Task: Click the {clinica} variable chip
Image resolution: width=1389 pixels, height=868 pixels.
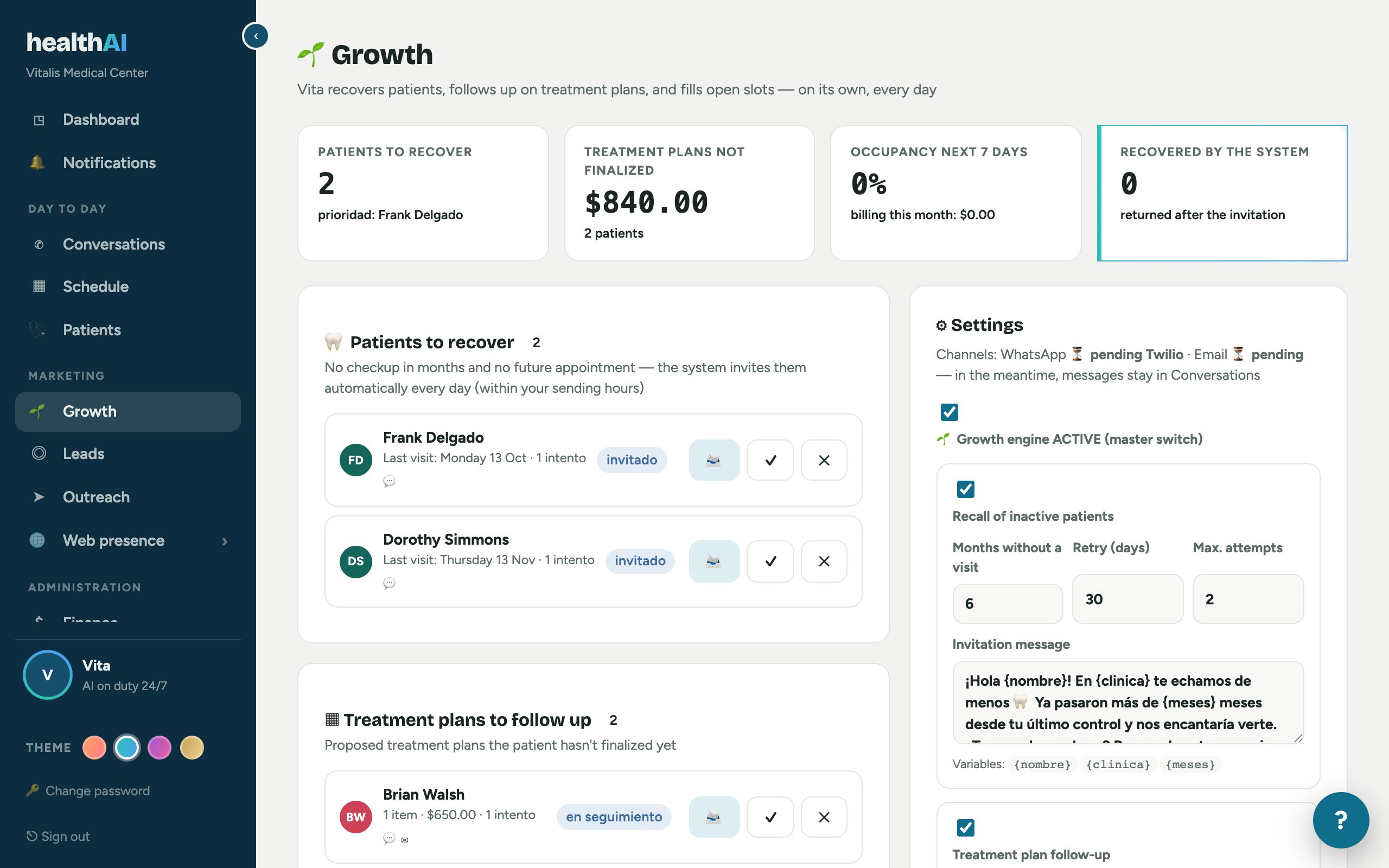Action: pyautogui.click(x=1118, y=765)
